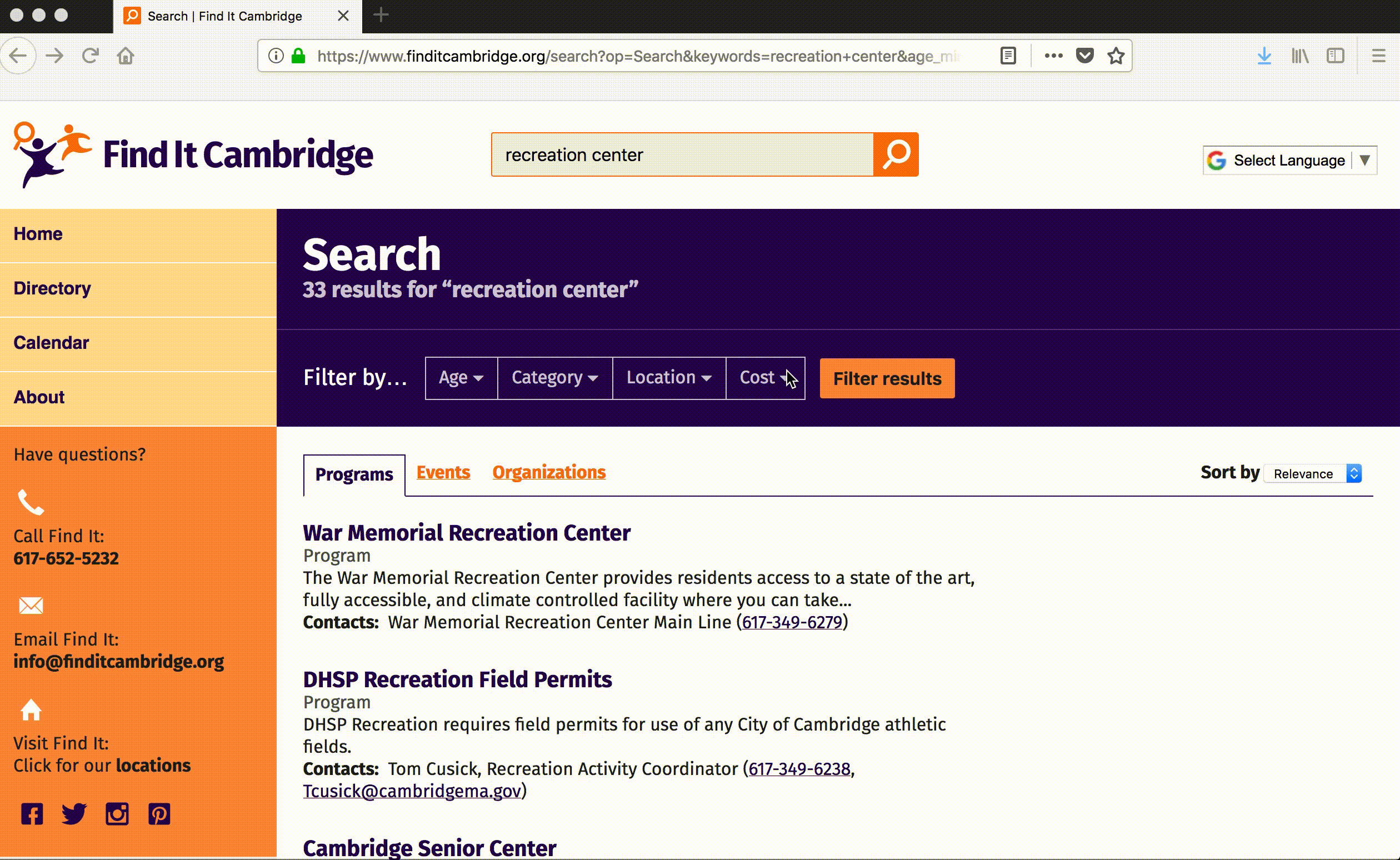Open the downloads arrow icon

1264,56
